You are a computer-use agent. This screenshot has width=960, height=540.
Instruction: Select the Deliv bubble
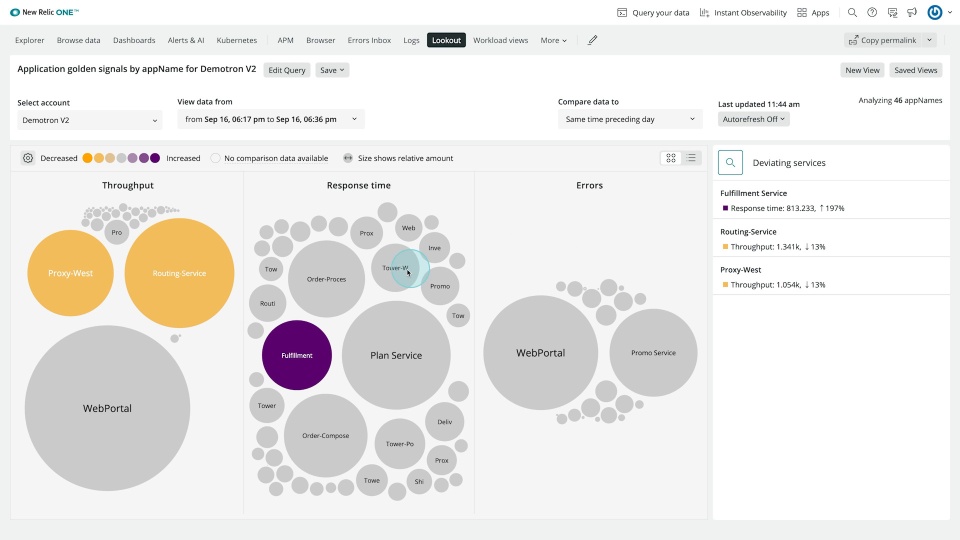click(x=444, y=422)
